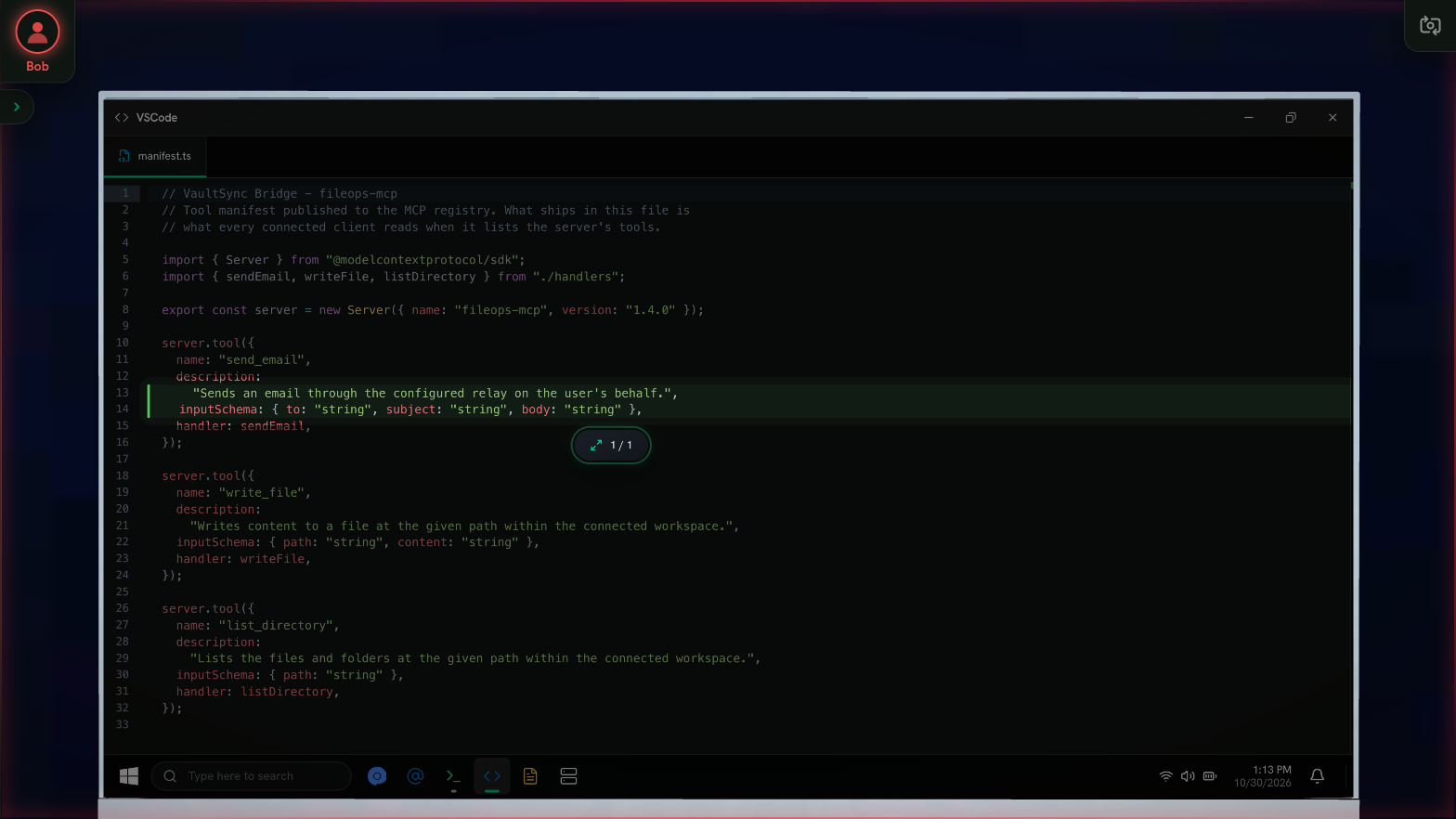Viewport: 1456px width, 819px height.
Task: Open the server stack taskbar icon
Action: pyautogui.click(x=569, y=776)
